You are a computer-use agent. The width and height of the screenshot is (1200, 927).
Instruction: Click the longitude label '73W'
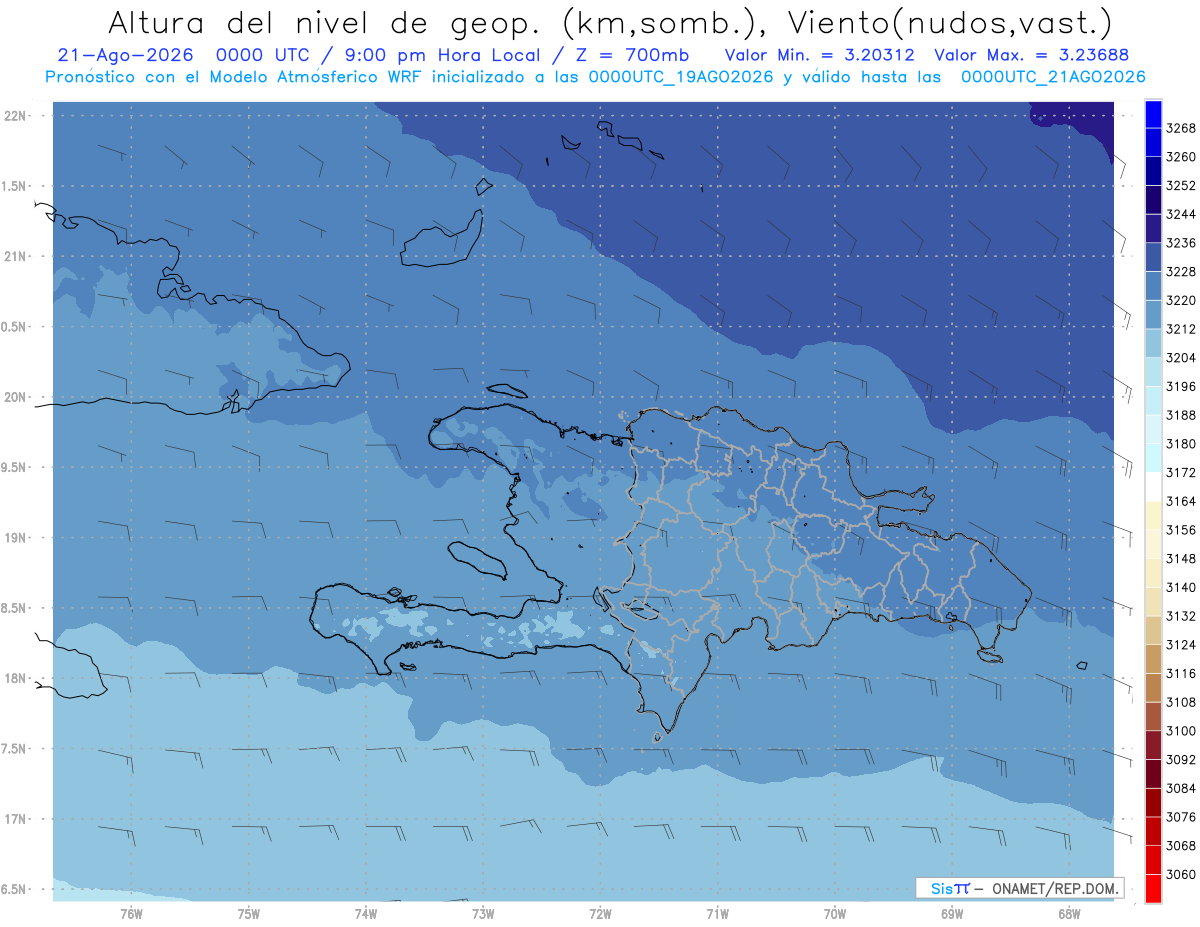point(483,914)
